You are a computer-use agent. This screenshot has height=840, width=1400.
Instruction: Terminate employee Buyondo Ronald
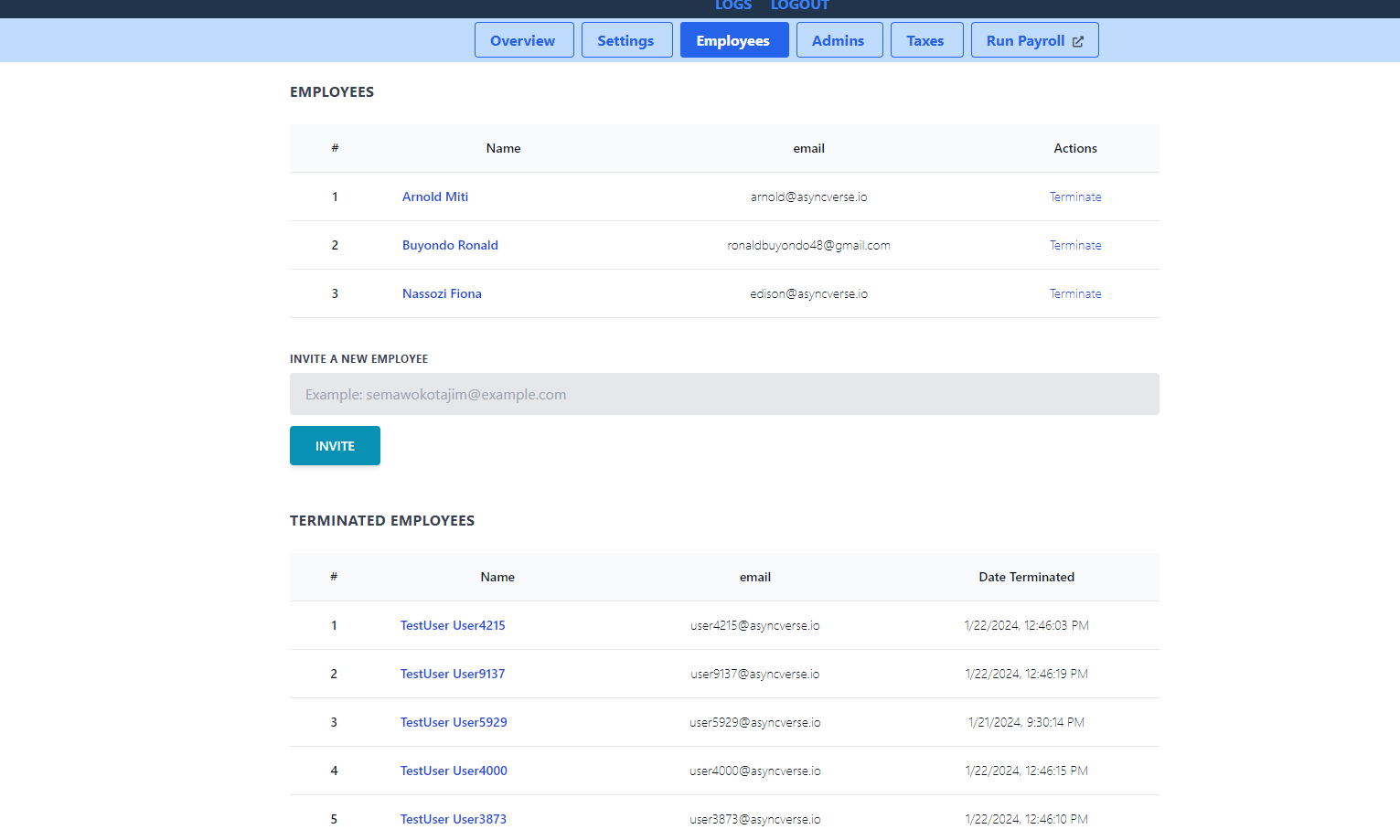click(1075, 245)
